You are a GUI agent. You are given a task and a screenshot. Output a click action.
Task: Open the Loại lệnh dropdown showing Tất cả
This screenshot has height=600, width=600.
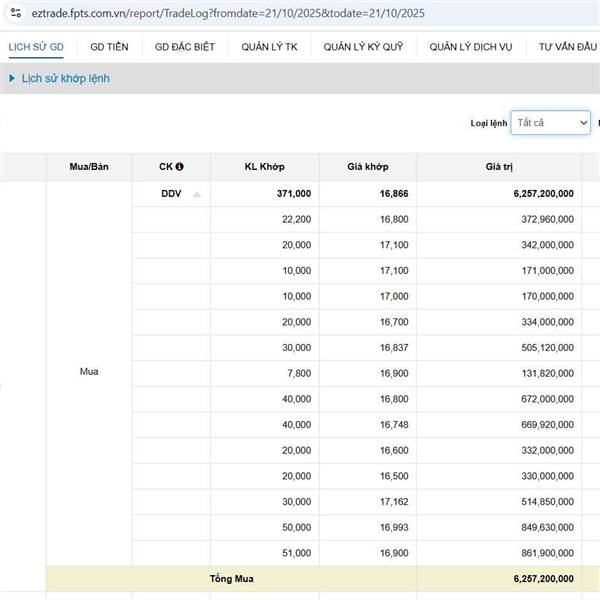(x=550, y=123)
